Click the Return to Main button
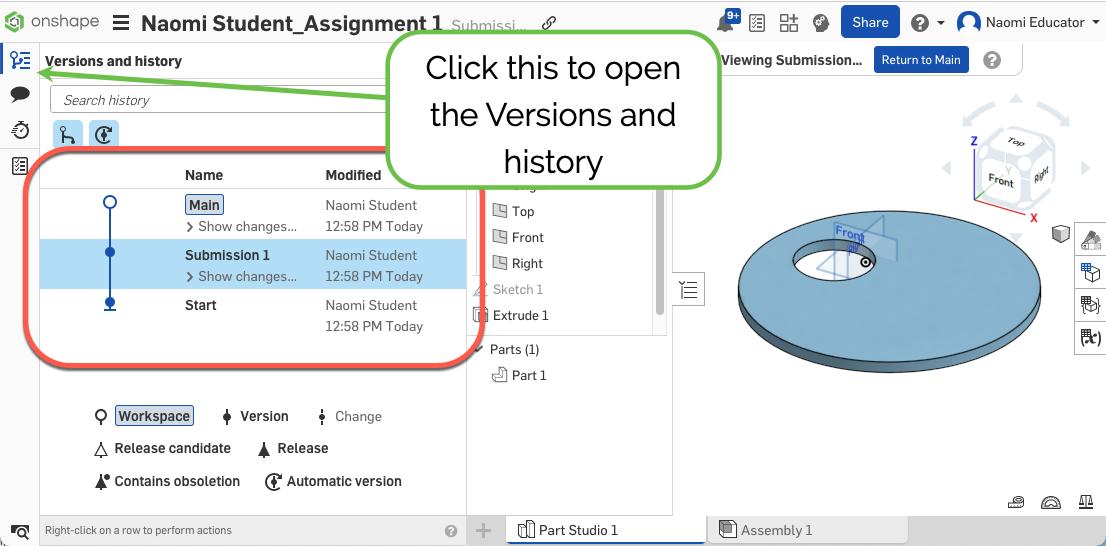 click(x=920, y=60)
